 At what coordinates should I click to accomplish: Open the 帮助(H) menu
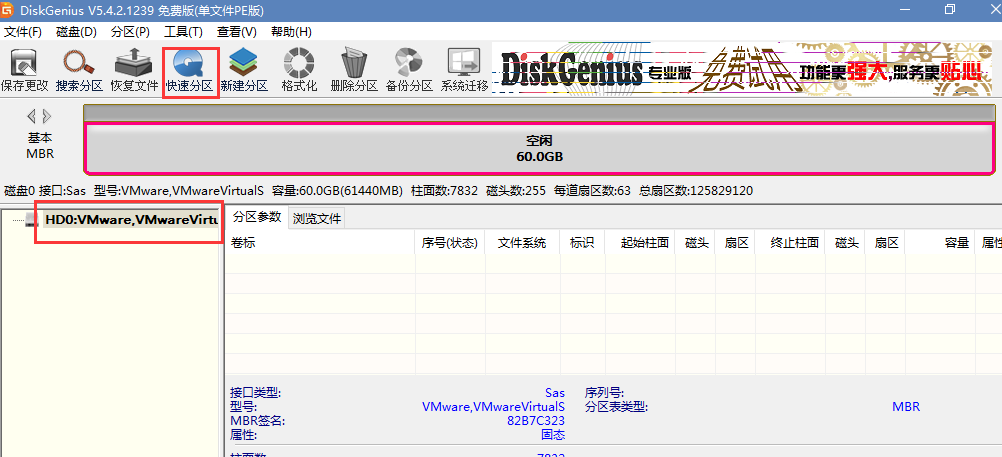click(291, 31)
